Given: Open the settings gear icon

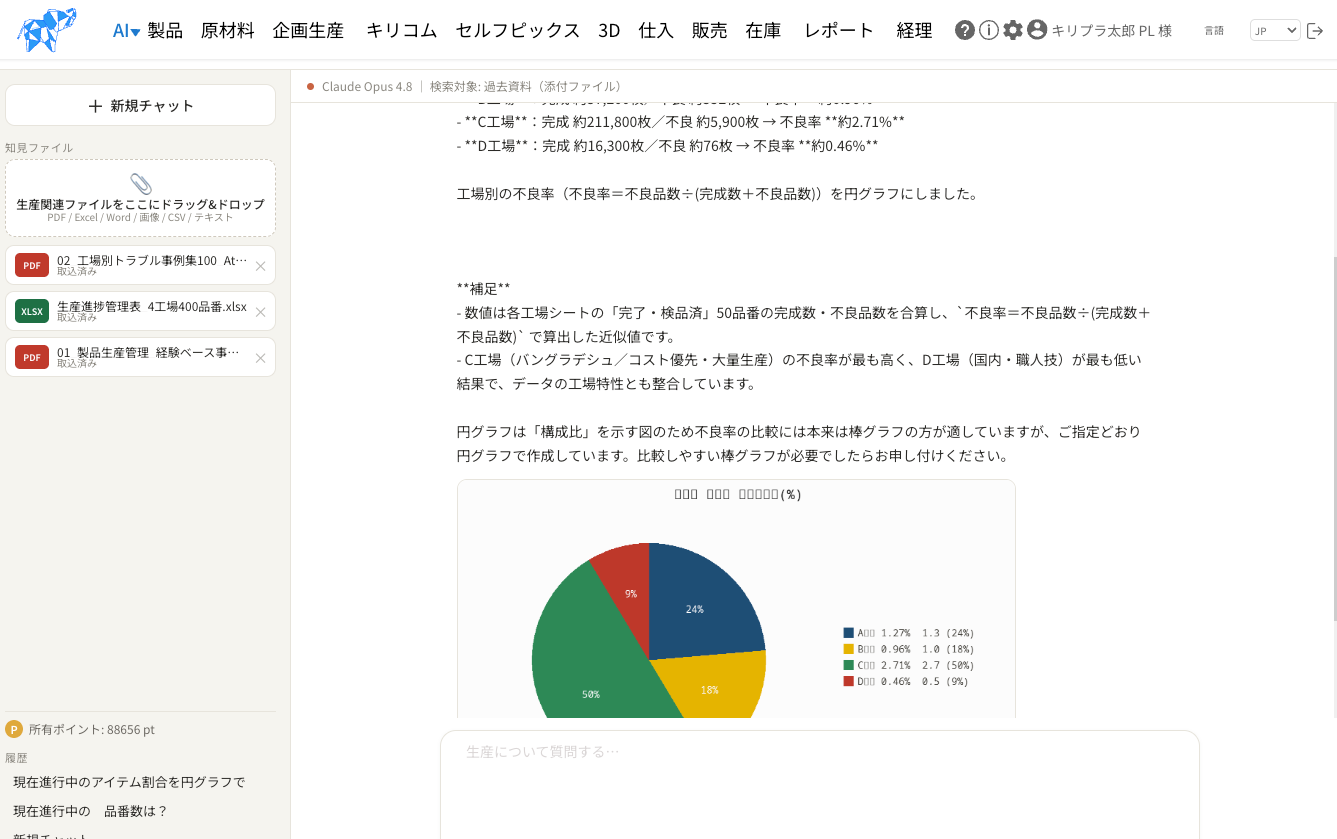Looking at the screenshot, I should 1013,30.
